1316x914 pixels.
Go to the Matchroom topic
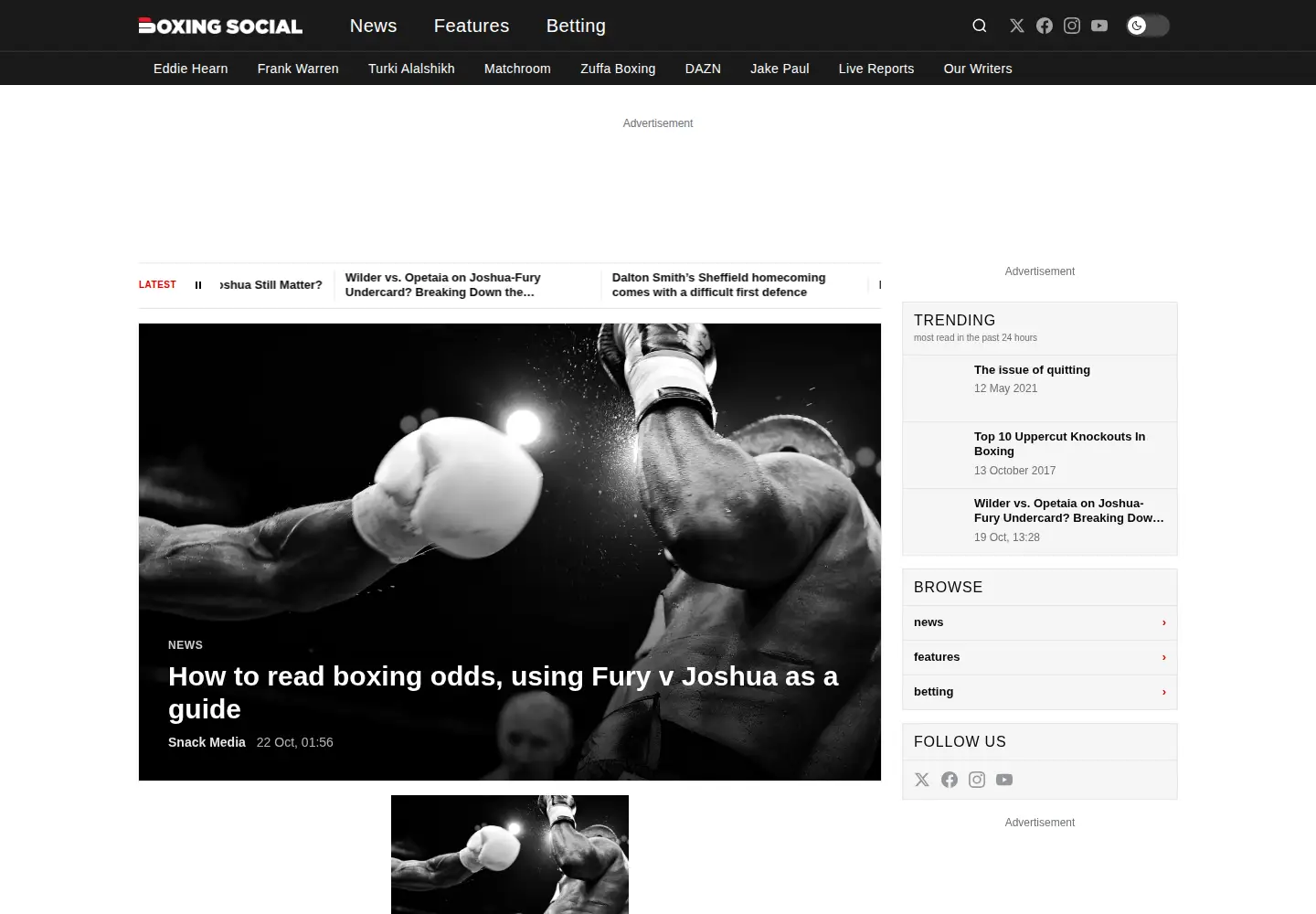(517, 69)
